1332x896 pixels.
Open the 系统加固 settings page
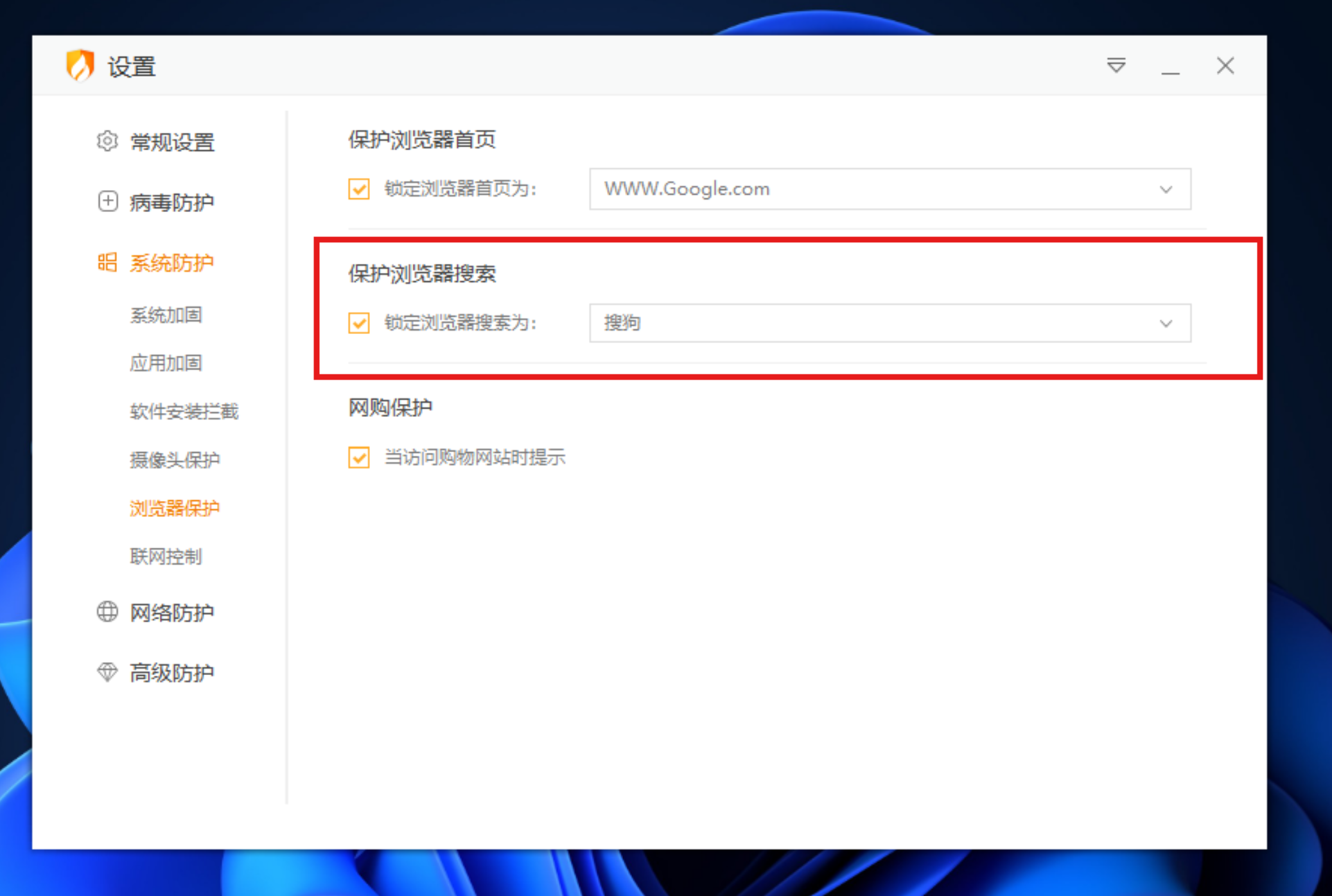[x=166, y=315]
